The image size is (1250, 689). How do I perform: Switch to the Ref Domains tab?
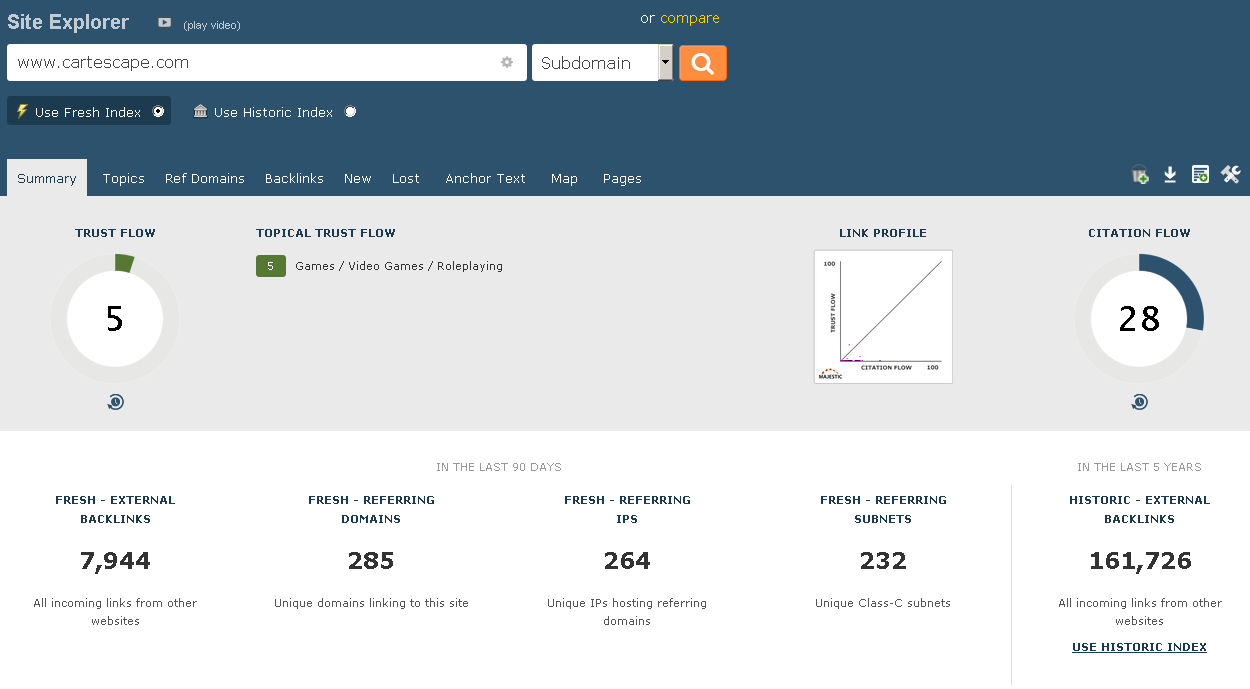(x=204, y=179)
